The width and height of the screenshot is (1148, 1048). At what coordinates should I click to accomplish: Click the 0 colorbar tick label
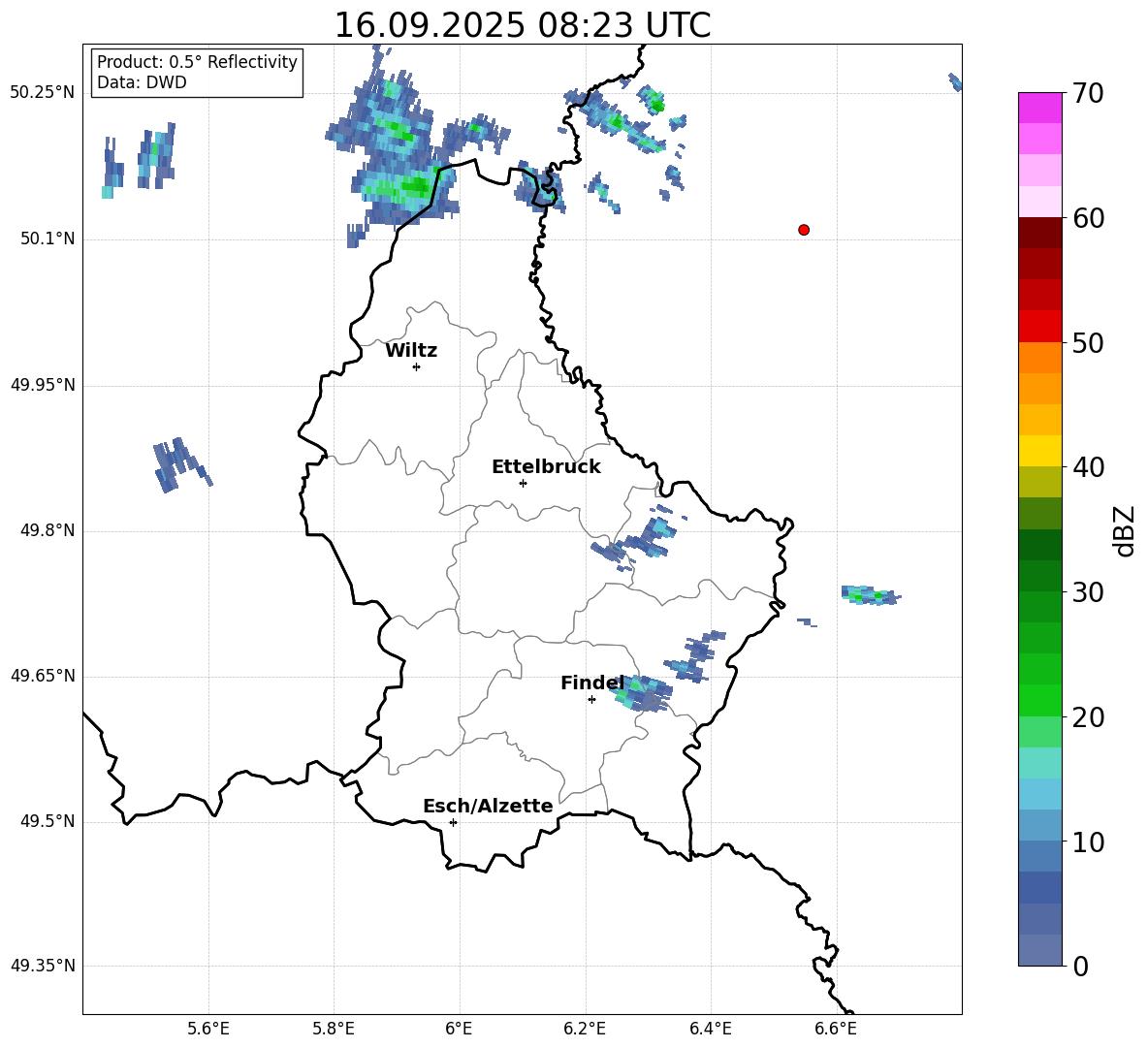pyautogui.click(x=1080, y=966)
